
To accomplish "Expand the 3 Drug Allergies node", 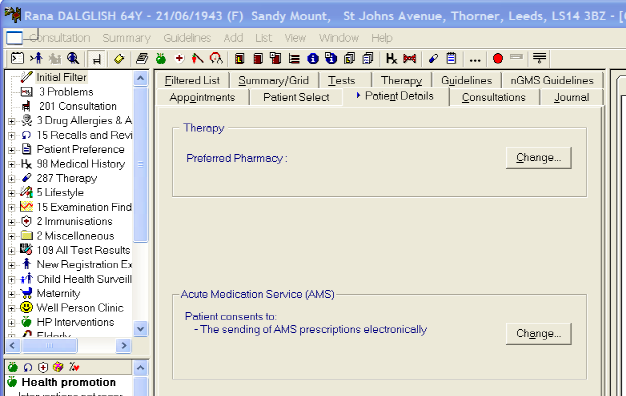I will 12,121.
